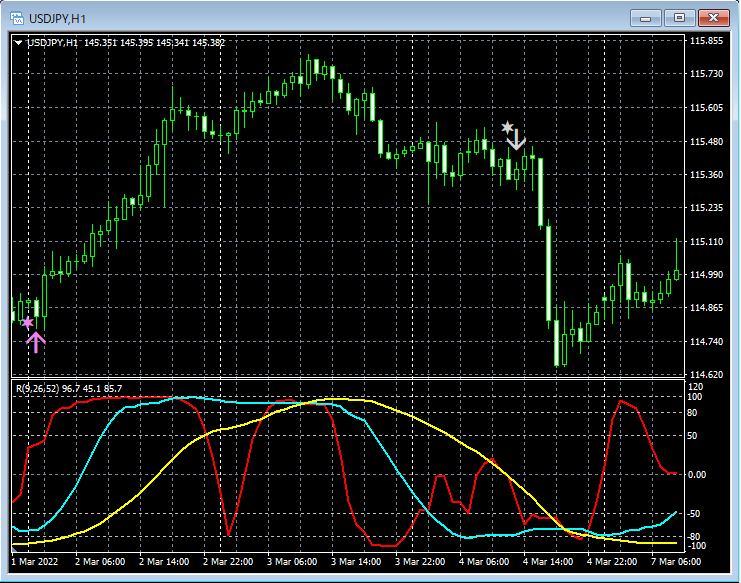Minimize the USDJPY,H1 chart window
This screenshot has height=583, width=741.
645,18
